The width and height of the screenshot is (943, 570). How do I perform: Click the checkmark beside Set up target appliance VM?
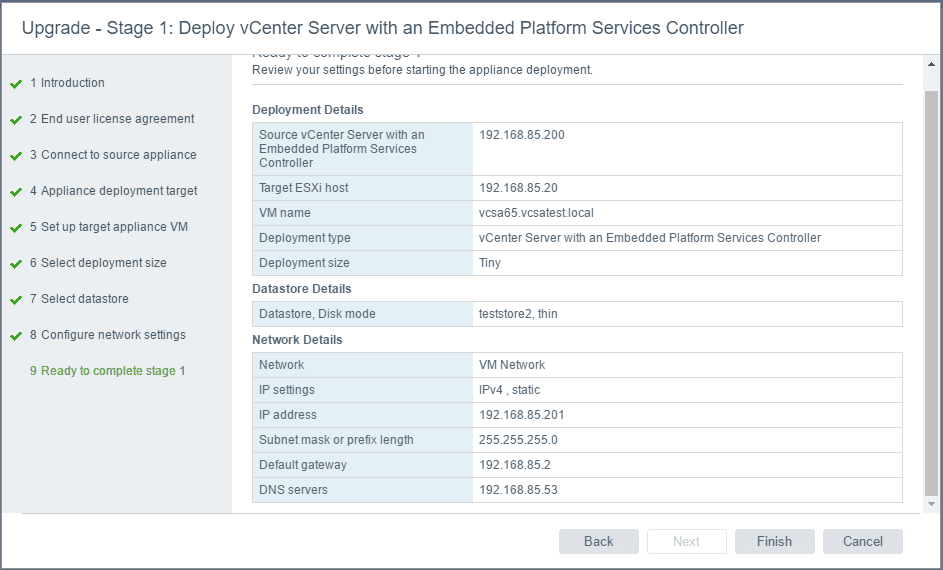16,228
